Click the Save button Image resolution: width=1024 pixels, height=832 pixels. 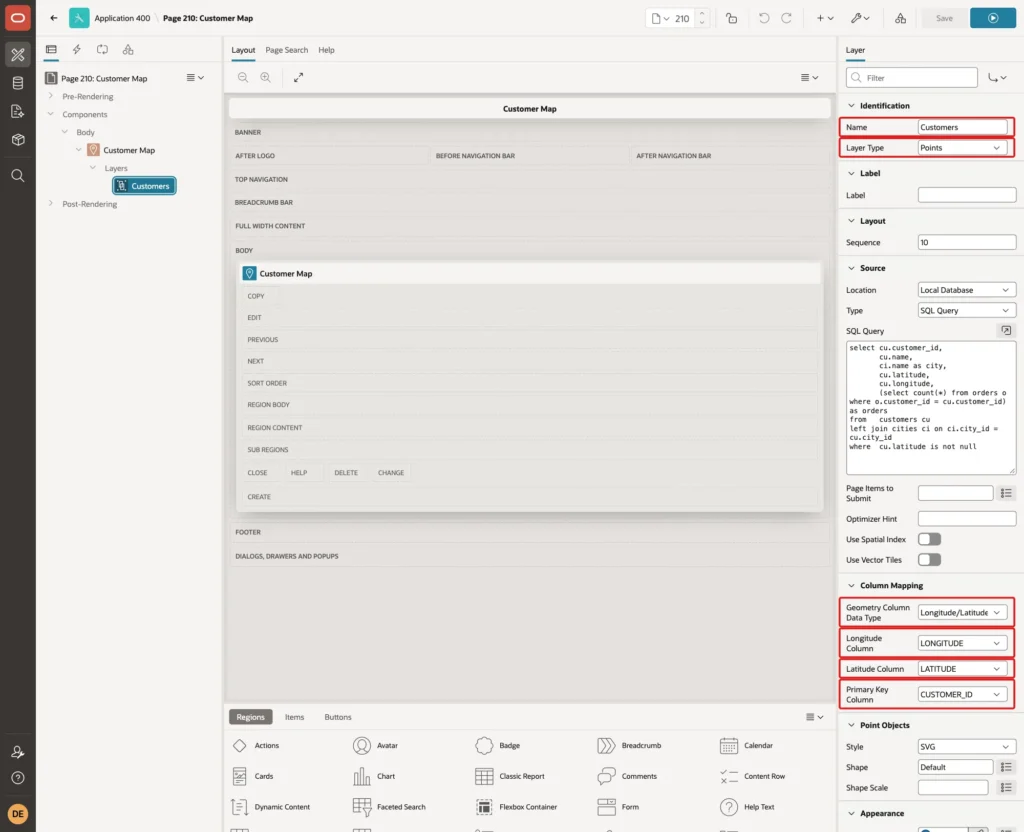944,18
